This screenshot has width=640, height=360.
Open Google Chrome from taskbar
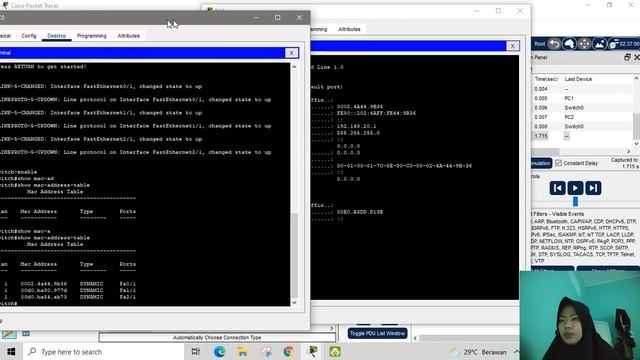click(x=289, y=352)
